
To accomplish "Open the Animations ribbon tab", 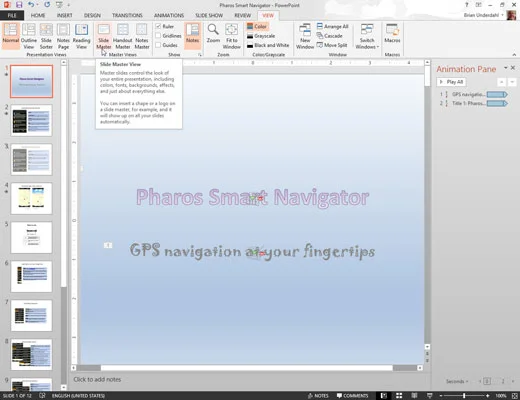I will click(x=169, y=15).
